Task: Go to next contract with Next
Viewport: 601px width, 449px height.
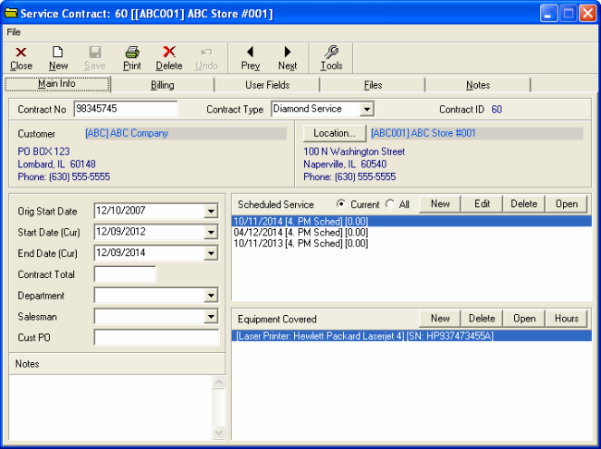Action: click(287, 58)
